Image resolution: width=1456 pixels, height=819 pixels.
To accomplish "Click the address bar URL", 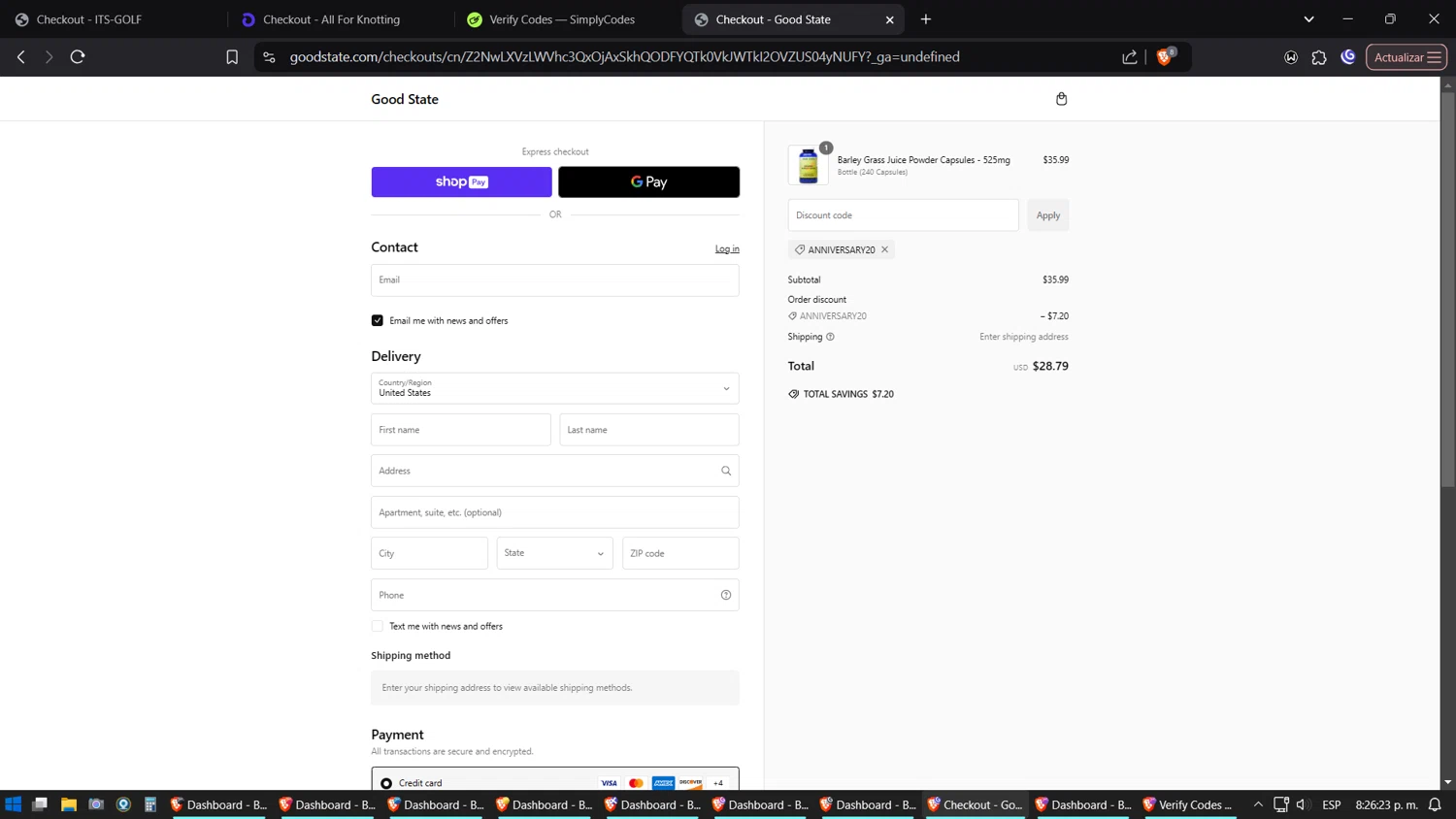I will [625, 57].
